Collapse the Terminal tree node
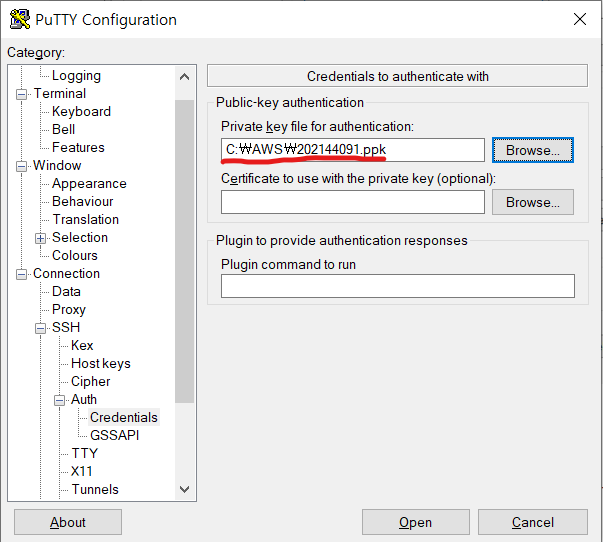 [x=22, y=94]
